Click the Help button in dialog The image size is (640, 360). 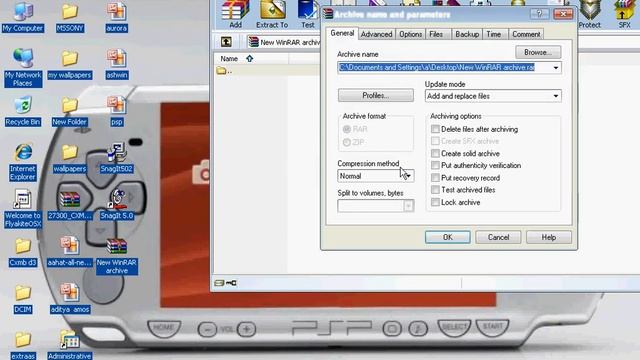[x=549, y=237]
